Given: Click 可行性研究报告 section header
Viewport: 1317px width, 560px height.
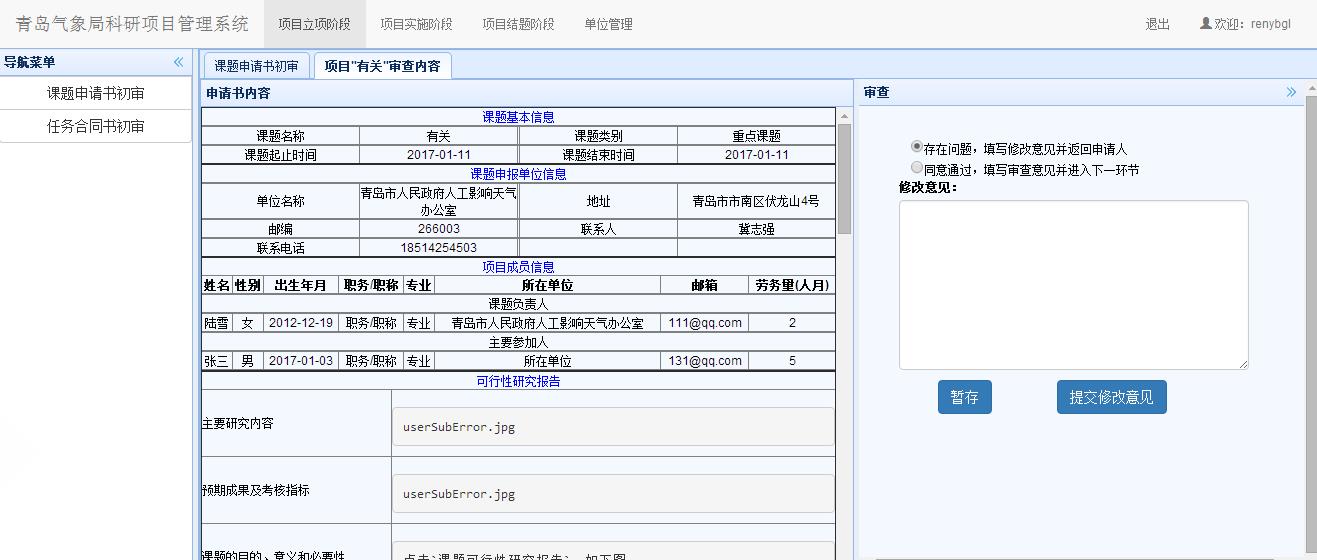Looking at the screenshot, I should tap(518, 381).
